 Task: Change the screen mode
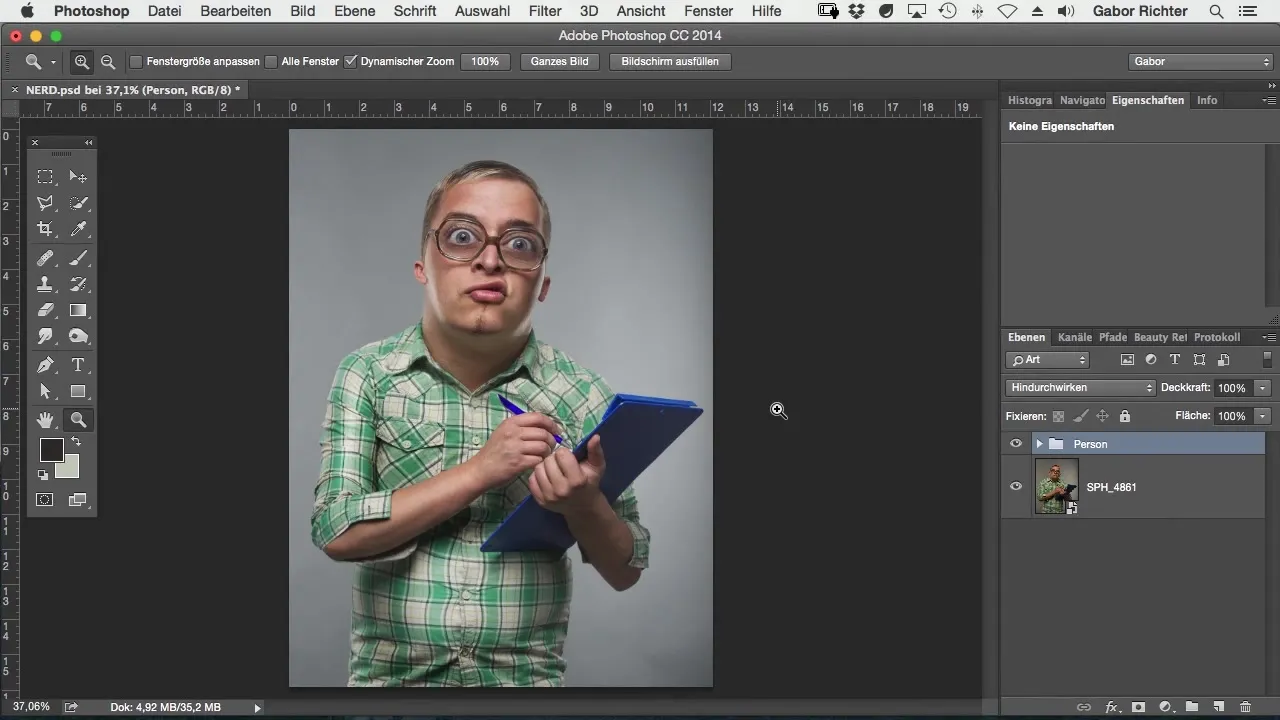[78, 500]
